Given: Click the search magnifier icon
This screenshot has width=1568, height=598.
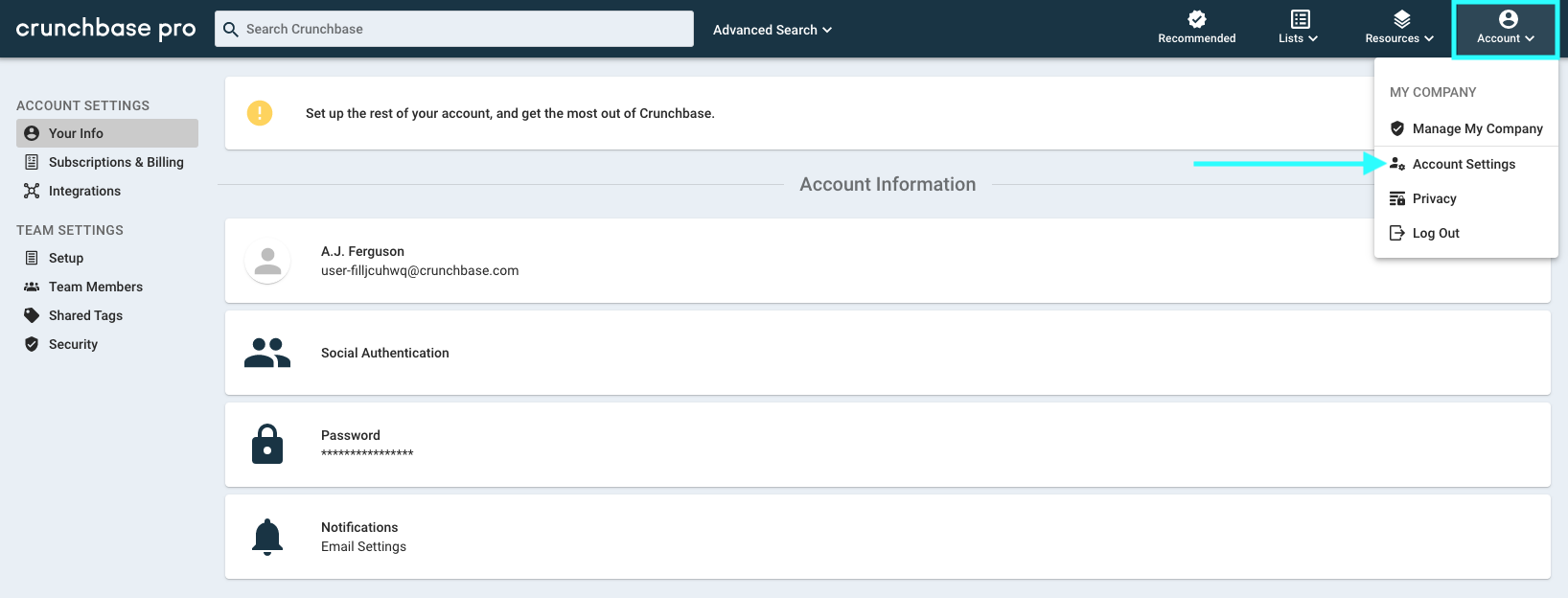Looking at the screenshot, I should click(x=231, y=29).
